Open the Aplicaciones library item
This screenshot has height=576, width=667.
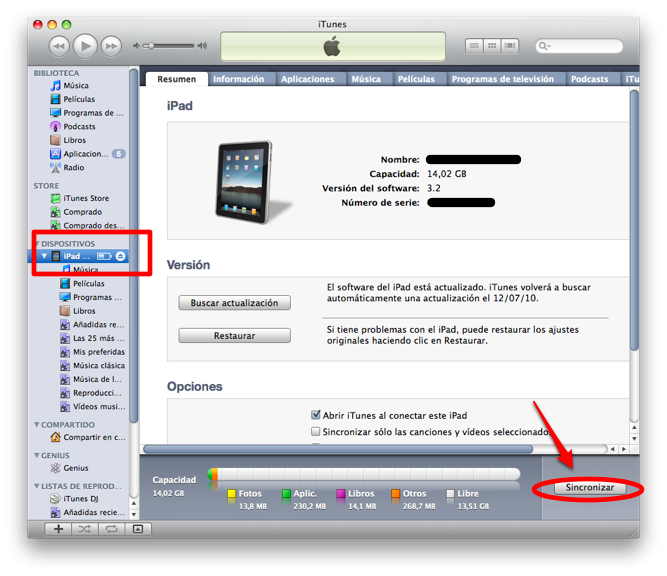(x=86, y=154)
